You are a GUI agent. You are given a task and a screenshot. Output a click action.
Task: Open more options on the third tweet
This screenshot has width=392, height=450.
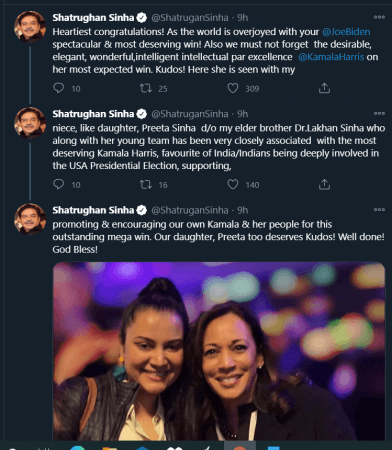(x=379, y=210)
